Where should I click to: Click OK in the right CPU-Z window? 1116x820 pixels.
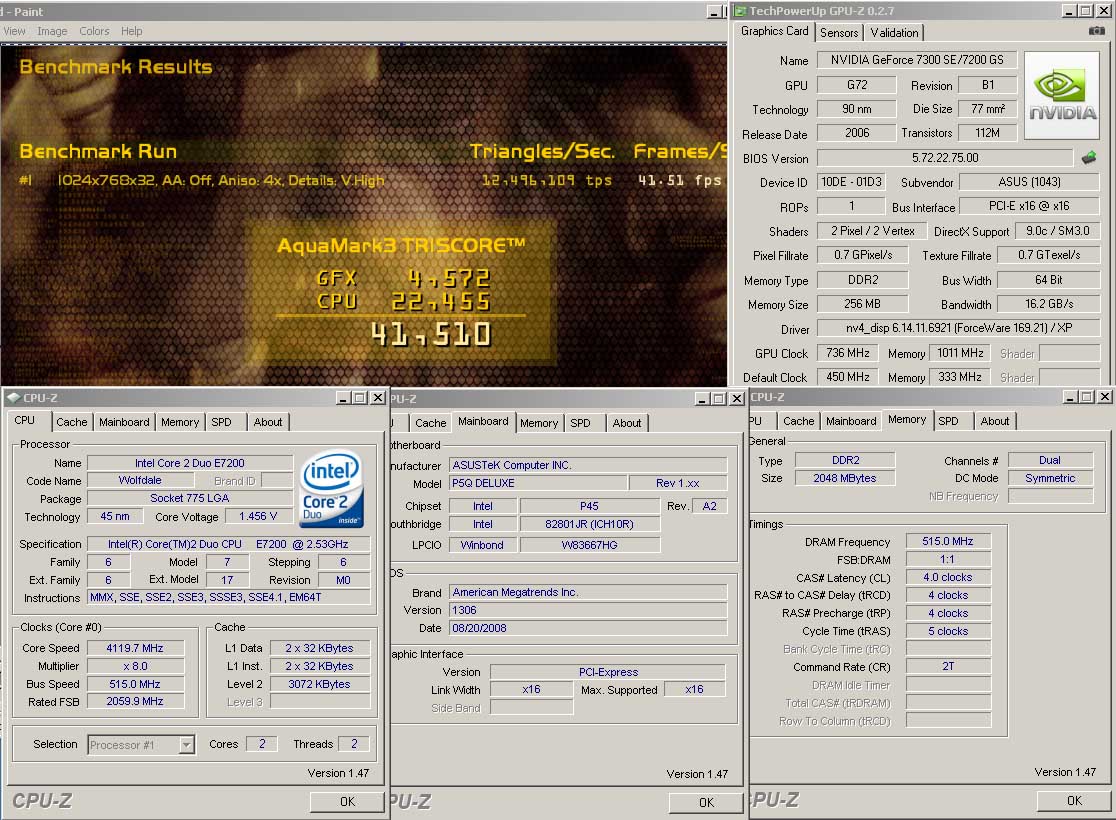[x=1074, y=801]
